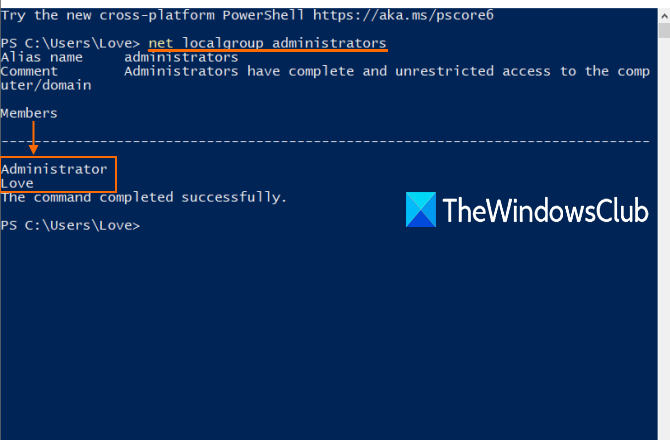Viewport: 670px width, 440px height.
Task: Click the "Comment" label
Action: 29,71
